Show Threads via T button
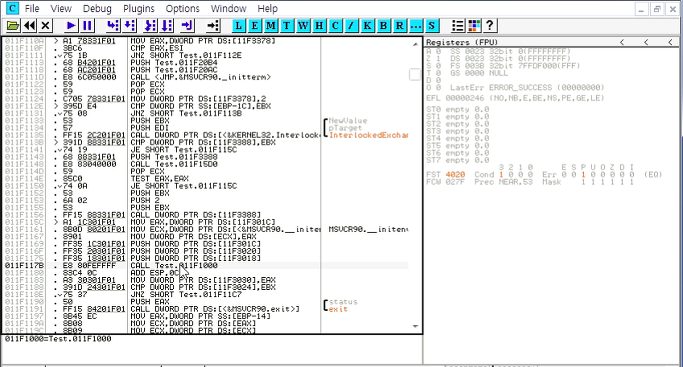The image size is (683, 367). coord(287,26)
